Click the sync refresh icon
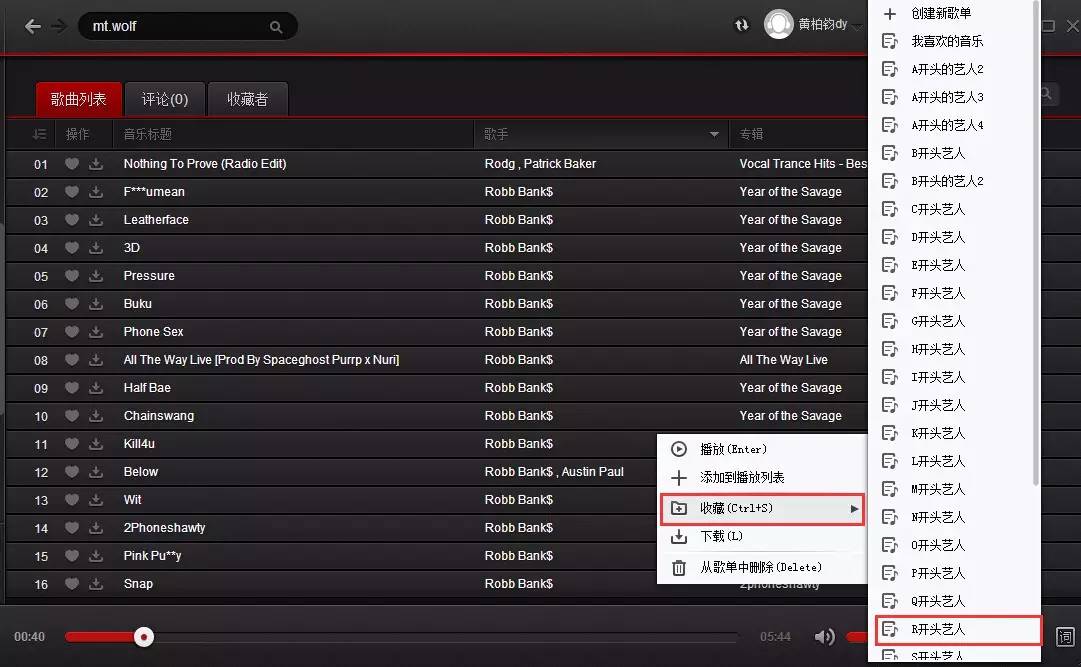This screenshot has height=667, width=1081. tap(742, 25)
